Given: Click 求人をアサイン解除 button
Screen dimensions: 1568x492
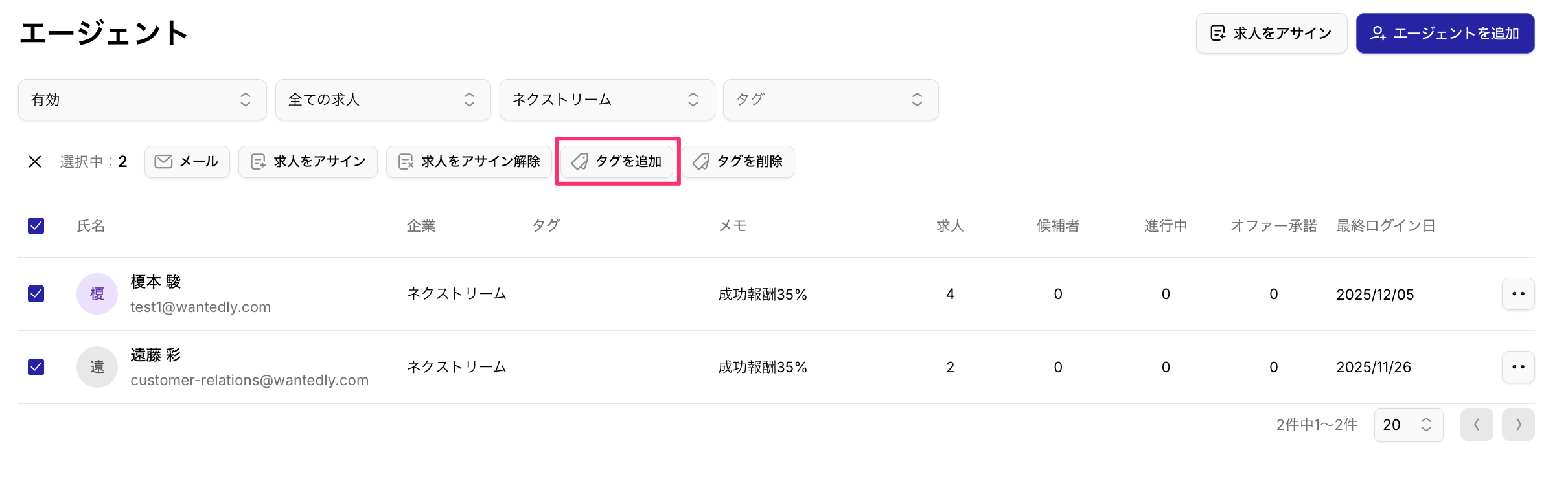Looking at the screenshot, I should [468, 162].
